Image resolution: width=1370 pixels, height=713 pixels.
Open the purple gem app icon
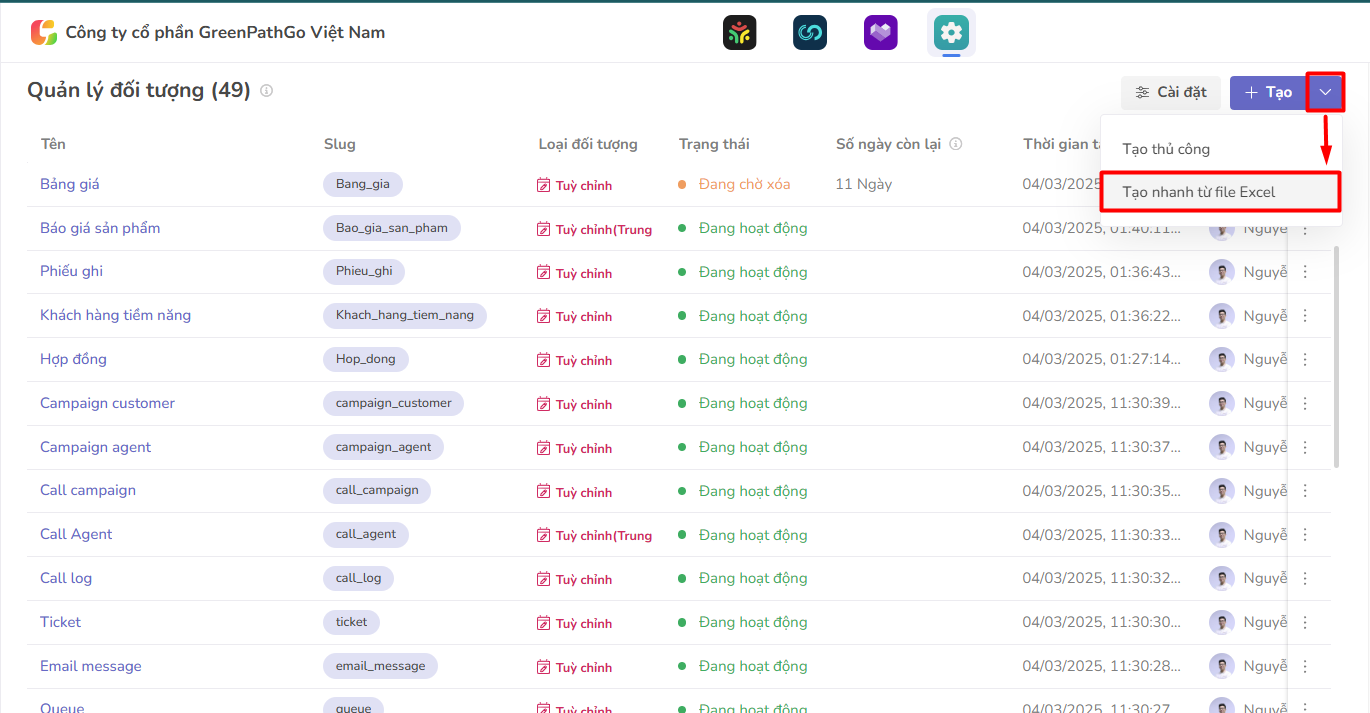881,33
